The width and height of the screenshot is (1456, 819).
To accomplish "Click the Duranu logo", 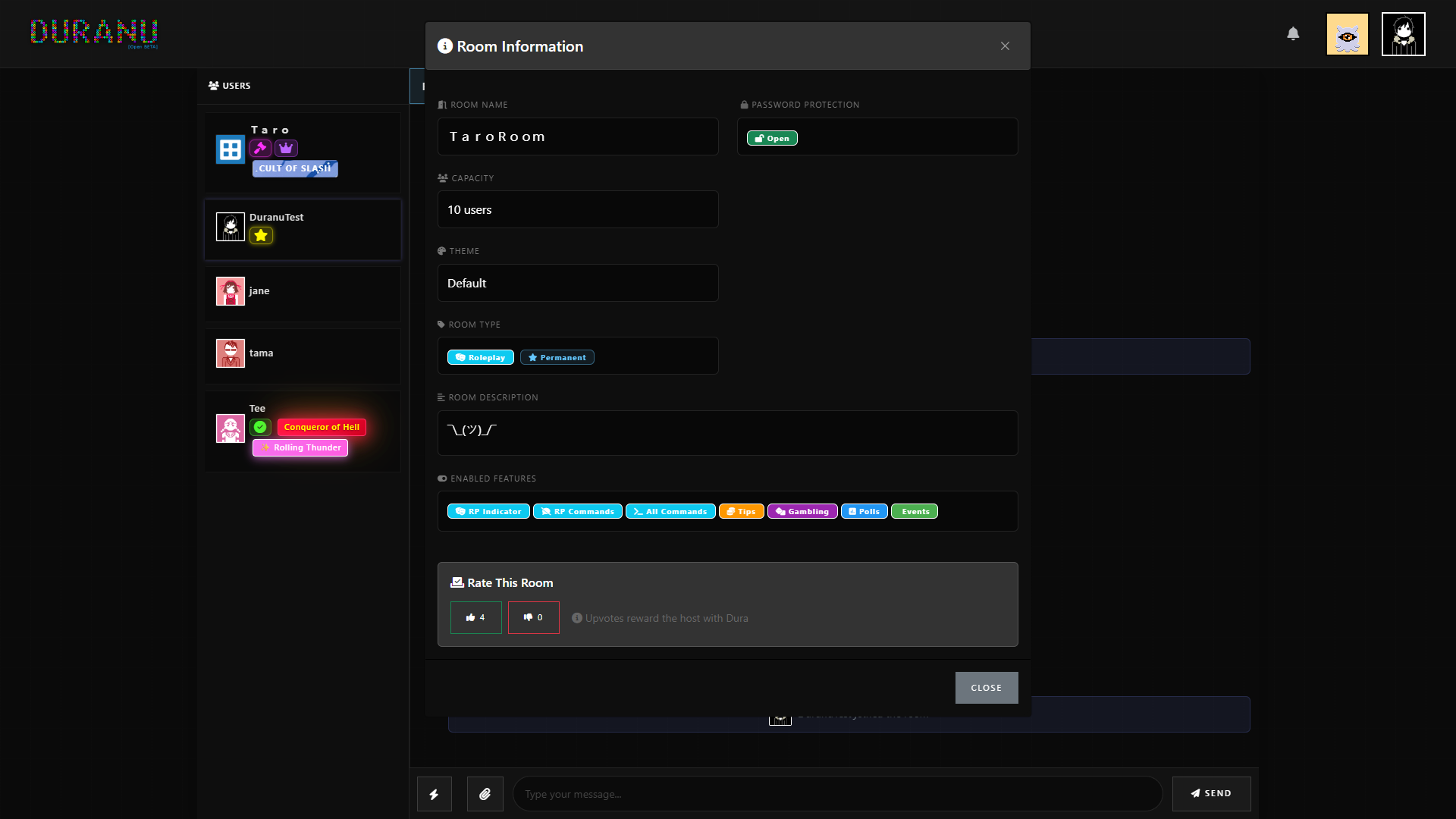I will point(94,33).
